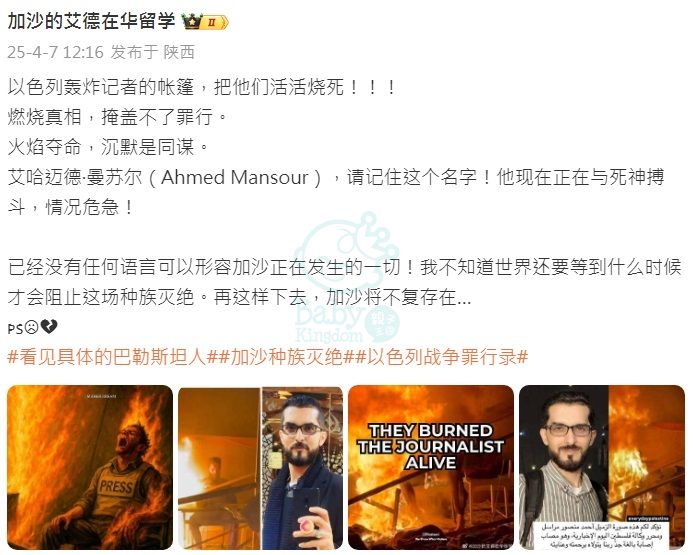Click the Arabic caption text on last image
The width and height of the screenshot is (693, 555).
coord(602,535)
